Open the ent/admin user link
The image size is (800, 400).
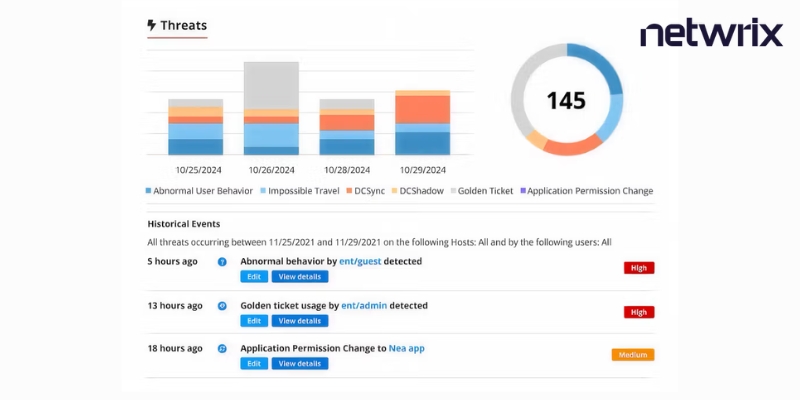[364, 306]
